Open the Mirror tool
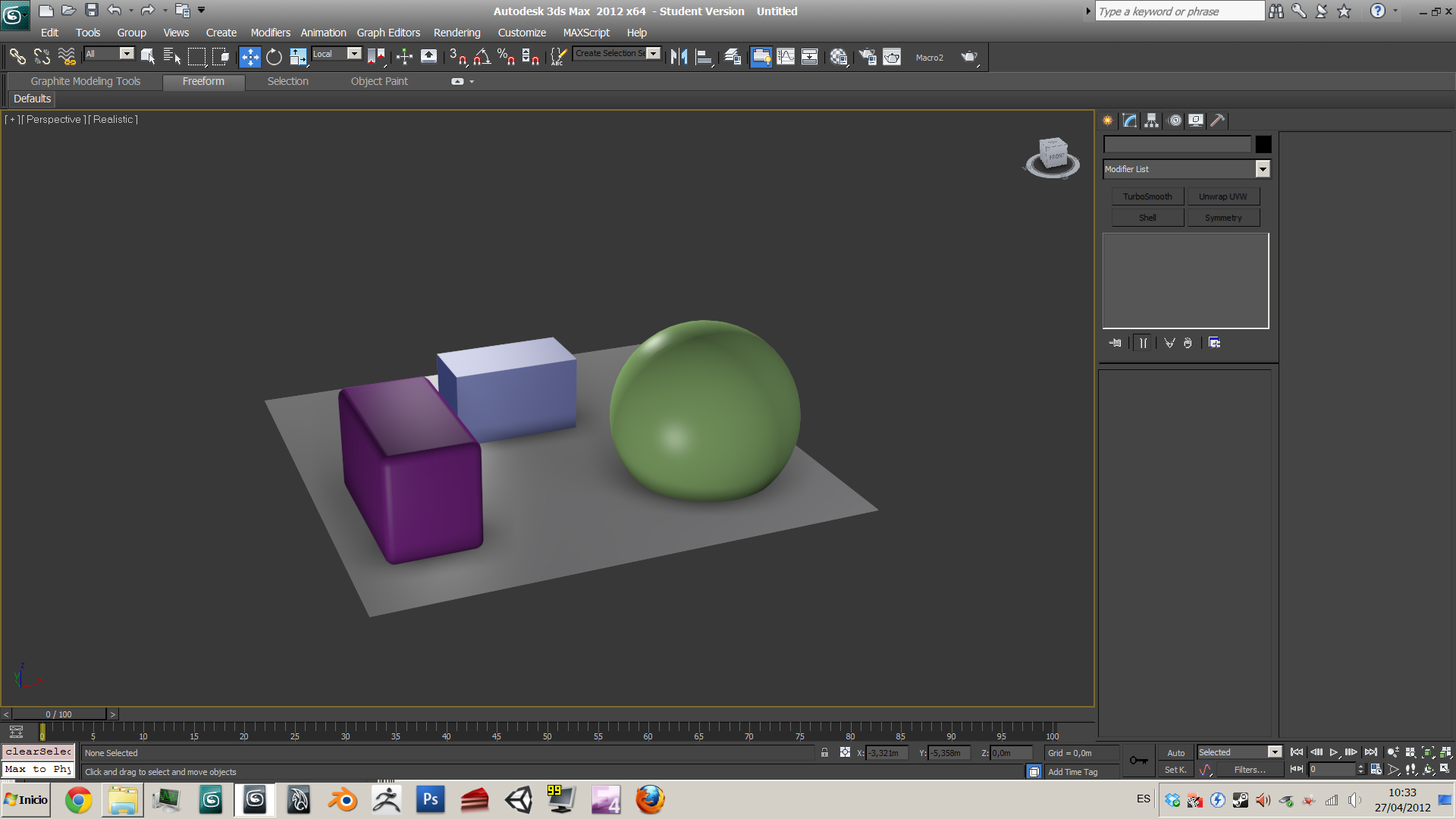 (x=679, y=57)
